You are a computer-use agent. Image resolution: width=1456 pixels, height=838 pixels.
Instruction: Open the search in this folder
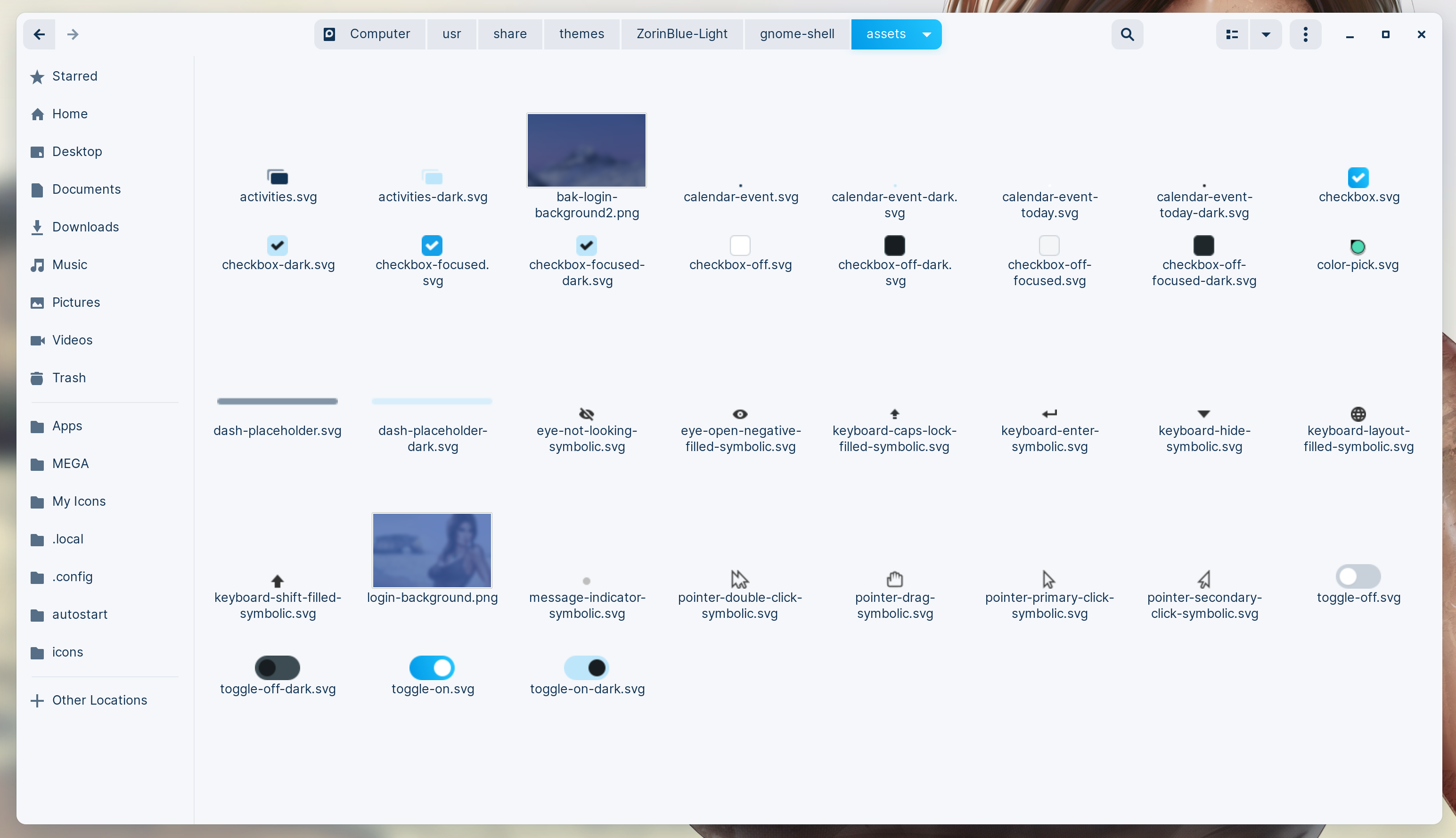[x=1127, y=34]
